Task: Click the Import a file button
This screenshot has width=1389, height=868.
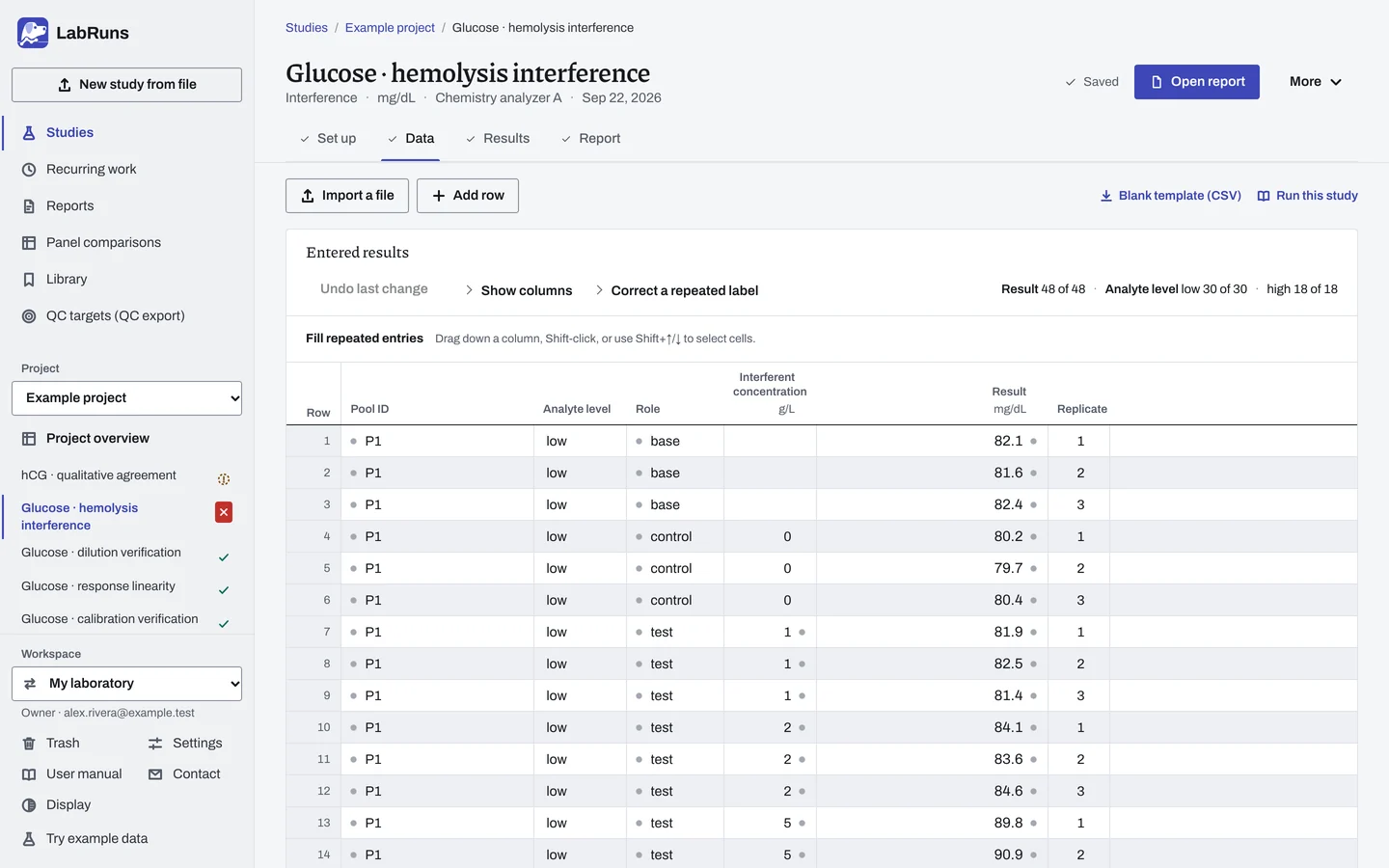Action: [347, 196]
